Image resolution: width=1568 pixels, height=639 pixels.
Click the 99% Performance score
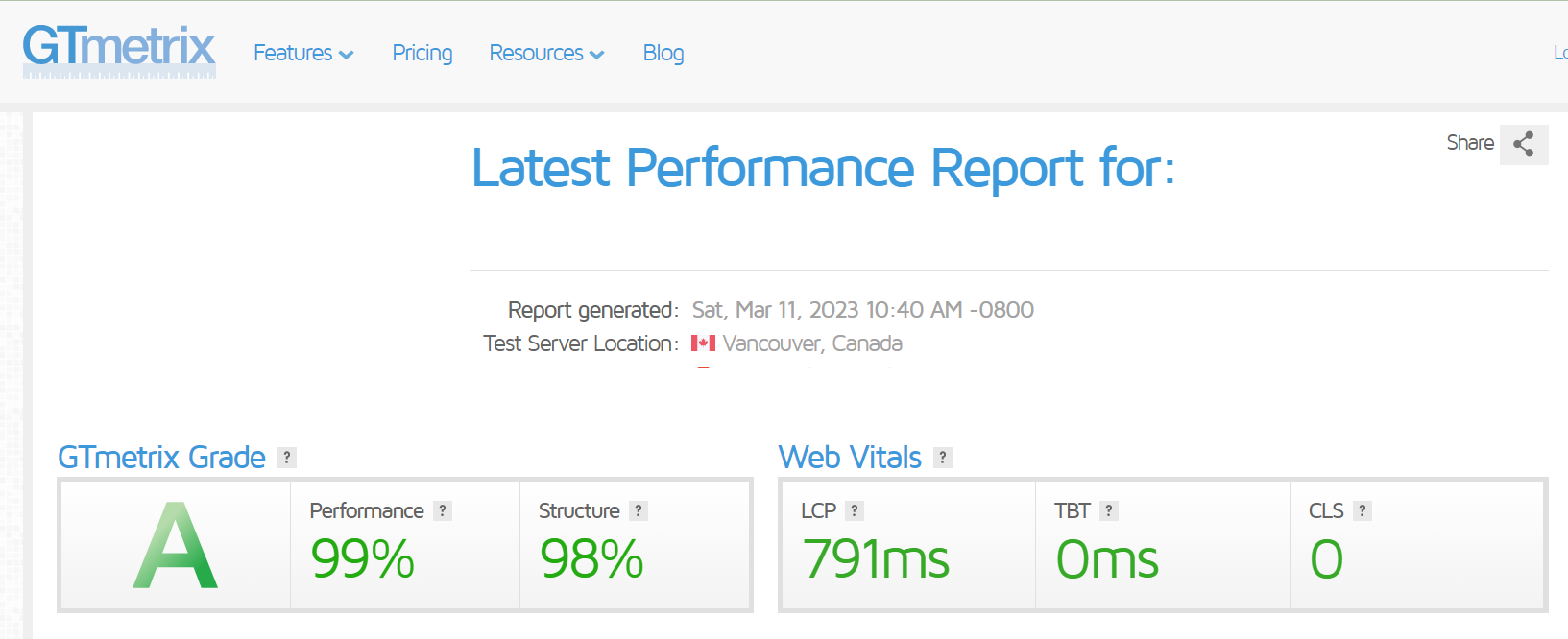363,559
